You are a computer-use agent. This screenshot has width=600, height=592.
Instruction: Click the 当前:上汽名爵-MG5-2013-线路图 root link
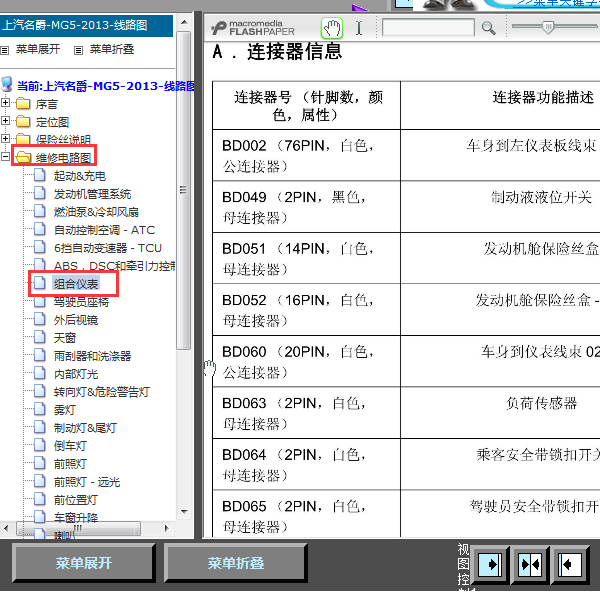tap(106, 86)
